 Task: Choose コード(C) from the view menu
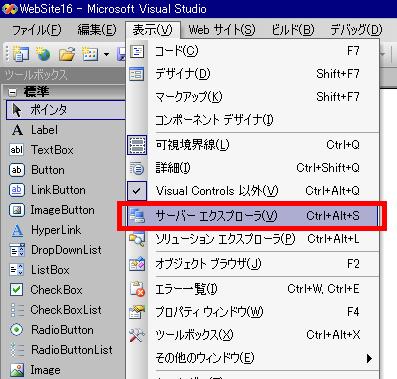253,51
